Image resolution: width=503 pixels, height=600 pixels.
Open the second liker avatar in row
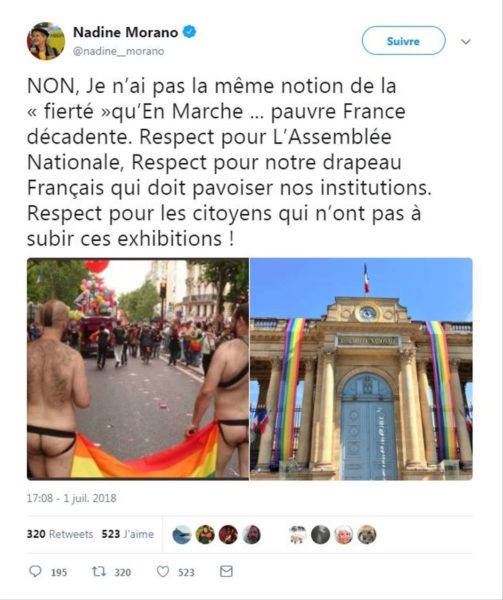click(205, 535)
